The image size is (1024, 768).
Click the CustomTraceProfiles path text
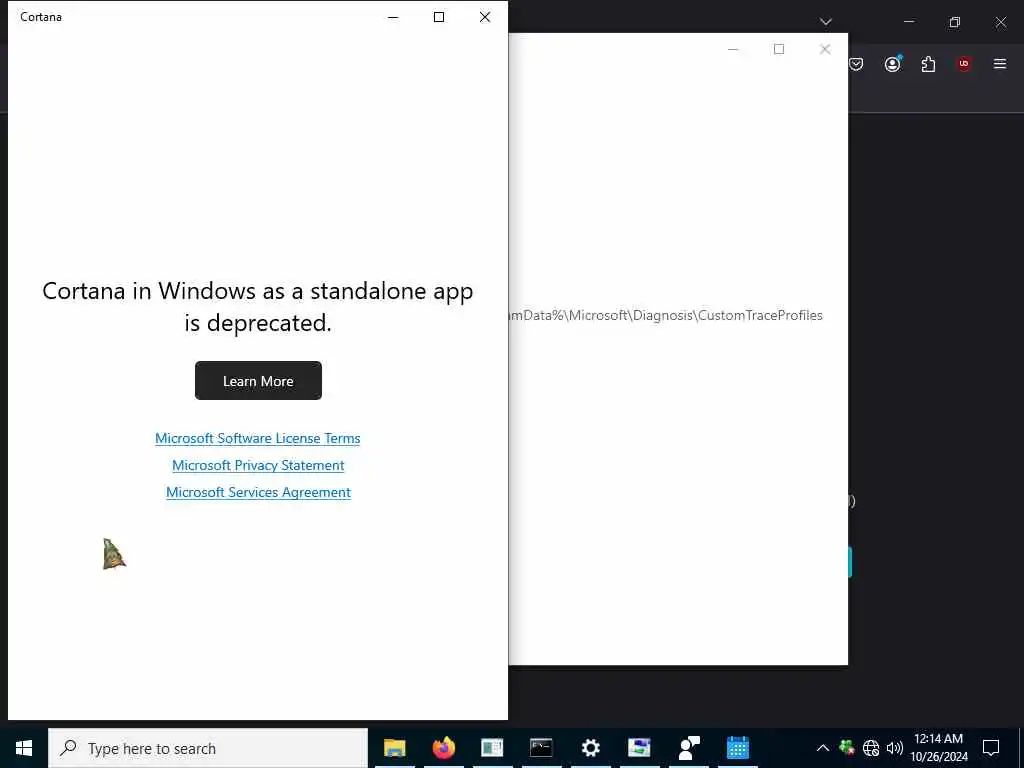click(666, 315)
